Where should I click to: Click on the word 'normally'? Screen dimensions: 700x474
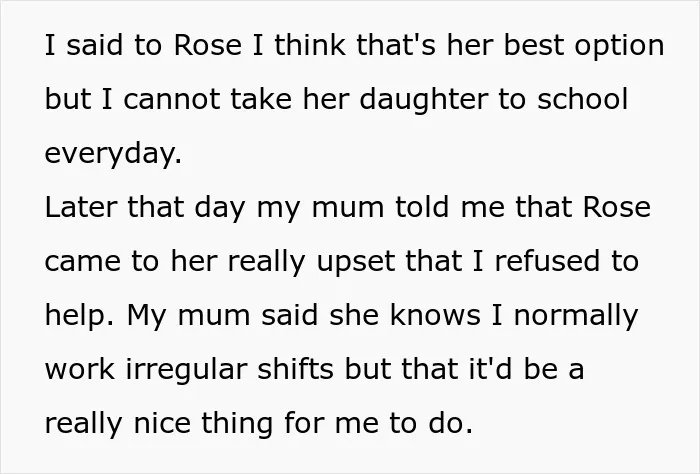(576, 317)
